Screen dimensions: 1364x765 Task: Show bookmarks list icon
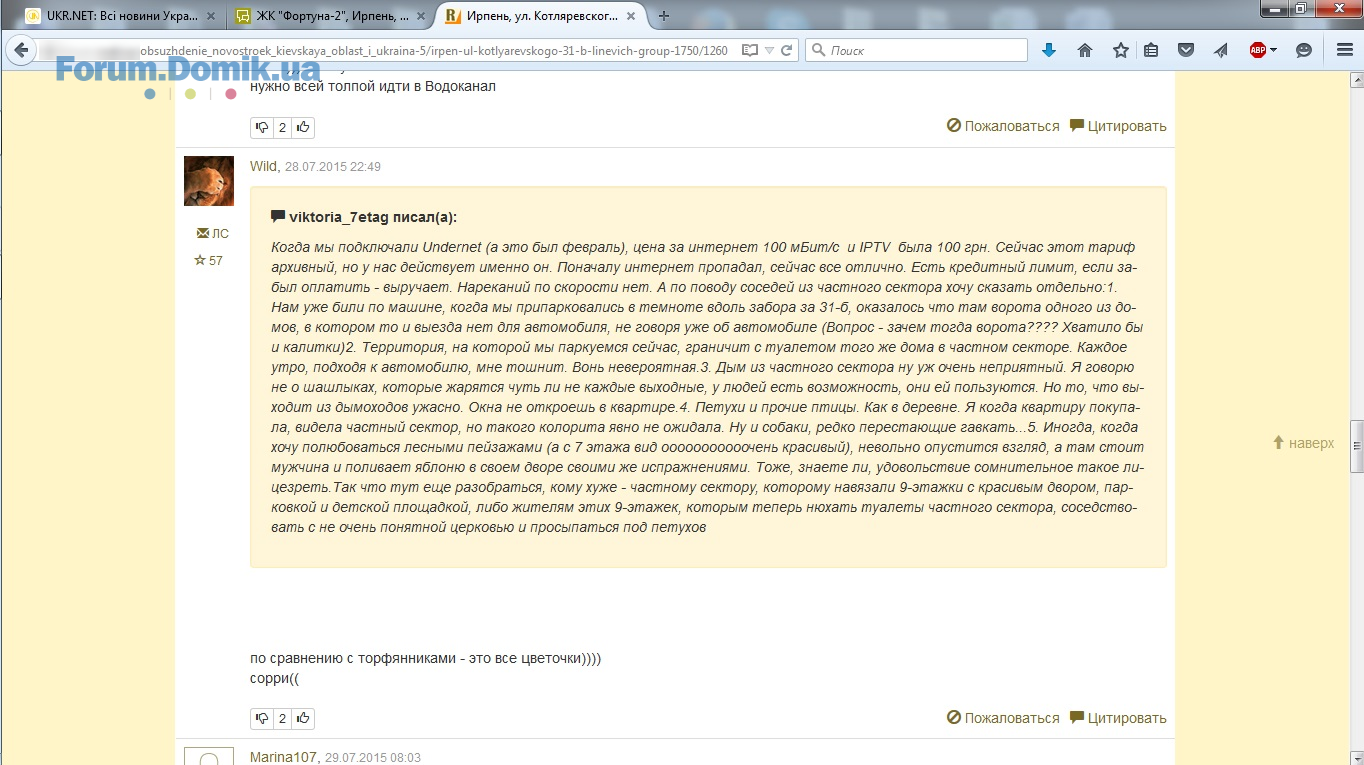pos(1151,50)
